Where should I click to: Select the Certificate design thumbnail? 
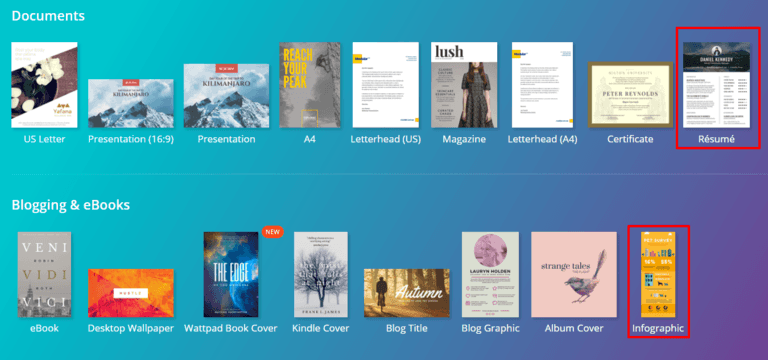pyautogui.click(x=630, y=95)
